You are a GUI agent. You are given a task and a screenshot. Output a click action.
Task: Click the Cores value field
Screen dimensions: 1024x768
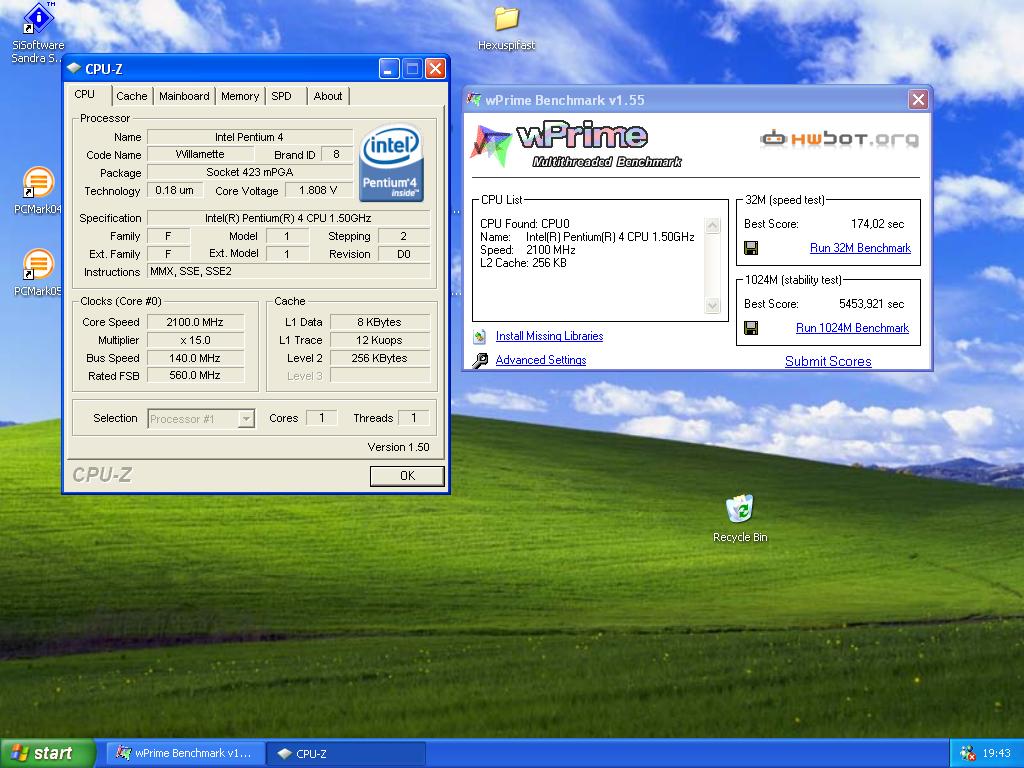coord(321,418)
